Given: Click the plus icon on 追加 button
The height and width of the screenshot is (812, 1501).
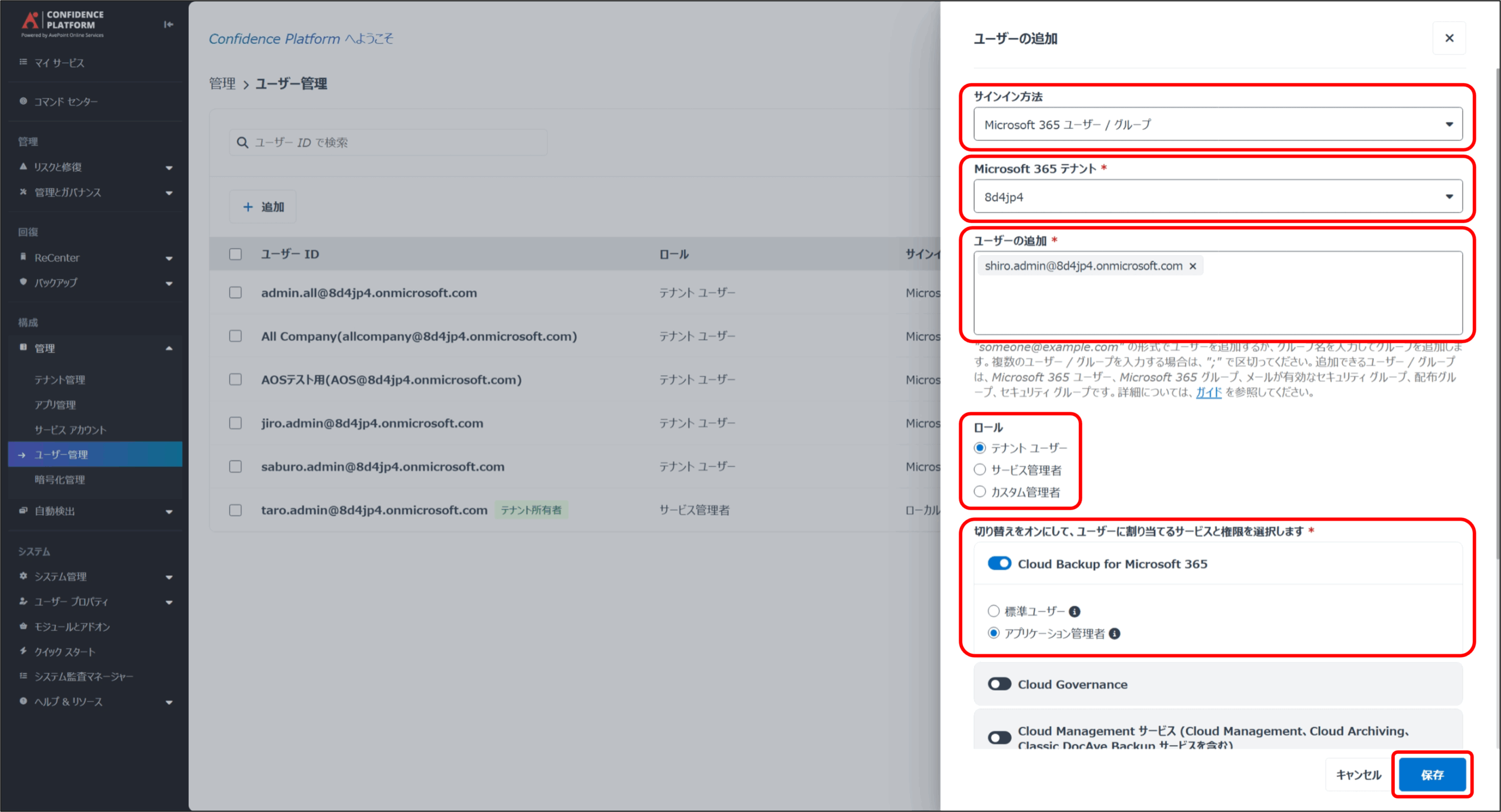Looking at the screenshot, I should tap(248, 207).
